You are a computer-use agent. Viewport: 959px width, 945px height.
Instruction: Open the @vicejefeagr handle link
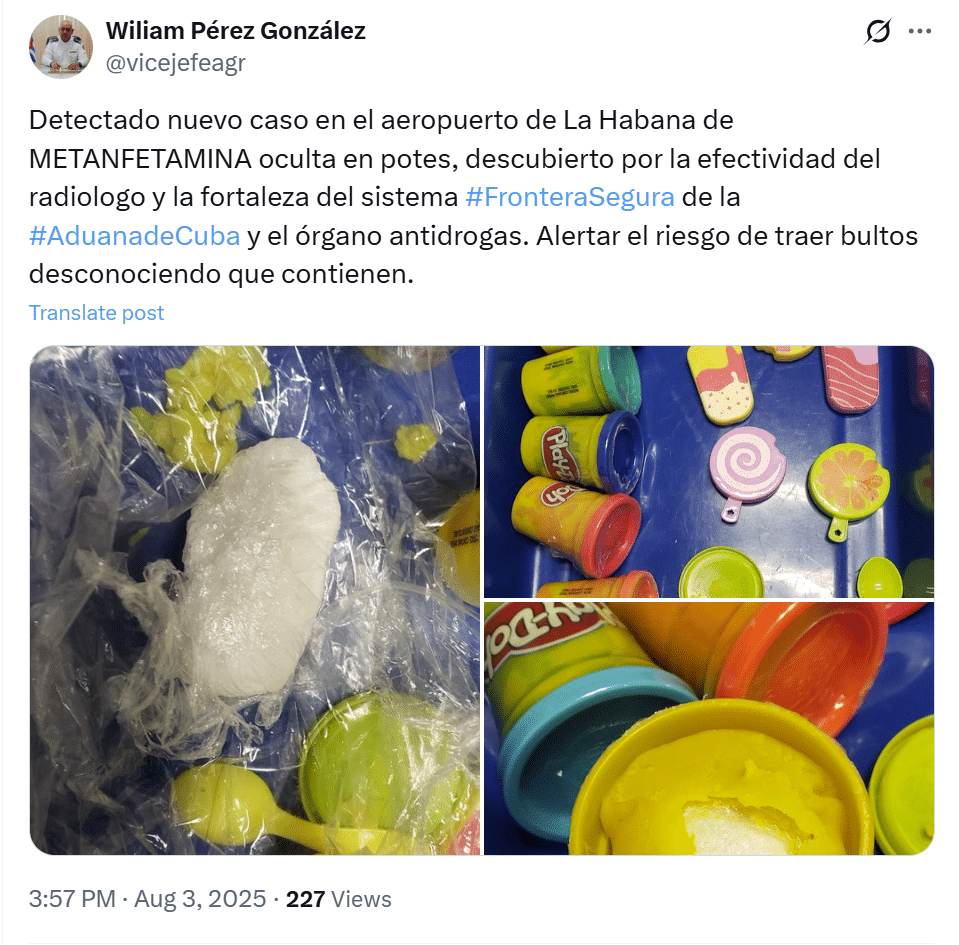coord(176,63)
